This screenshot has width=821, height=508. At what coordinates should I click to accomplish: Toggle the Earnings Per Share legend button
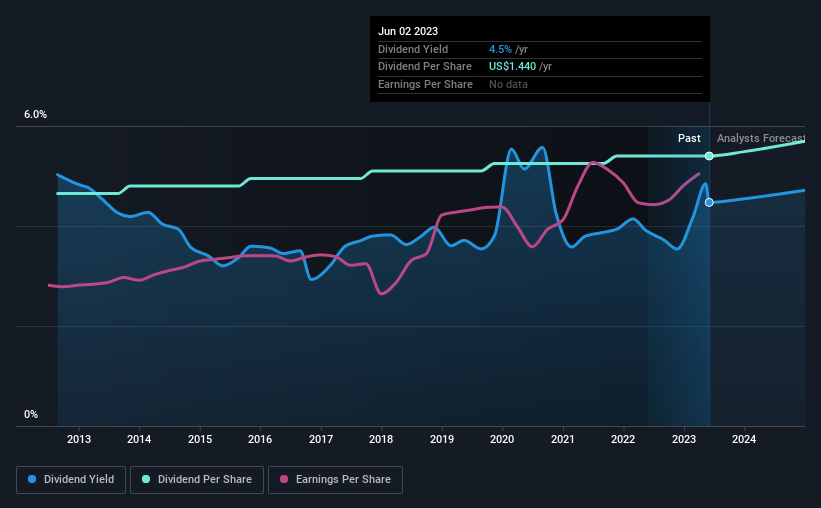(x=336, y=480)
